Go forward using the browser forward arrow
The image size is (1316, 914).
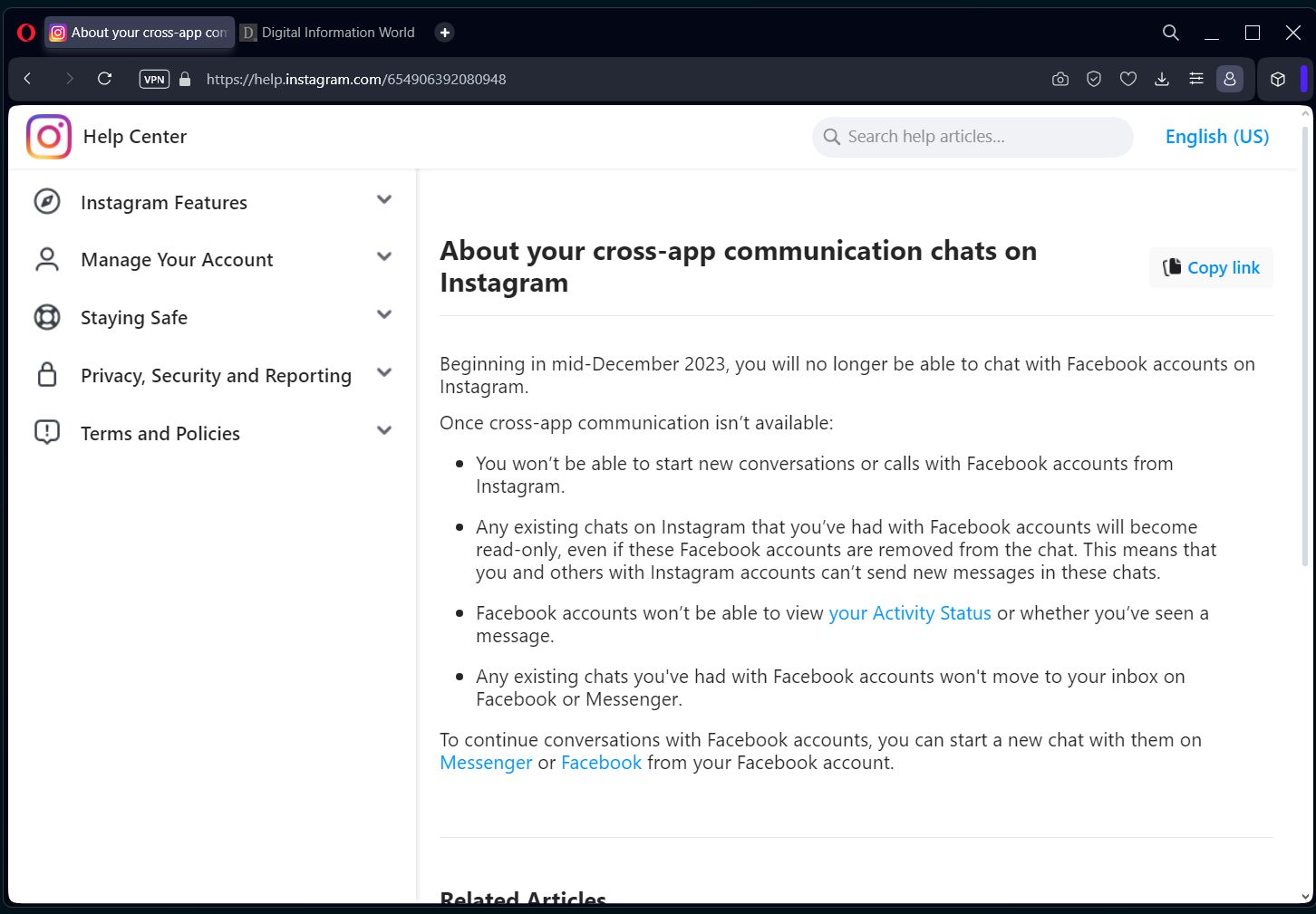click(x=69, y=79)
